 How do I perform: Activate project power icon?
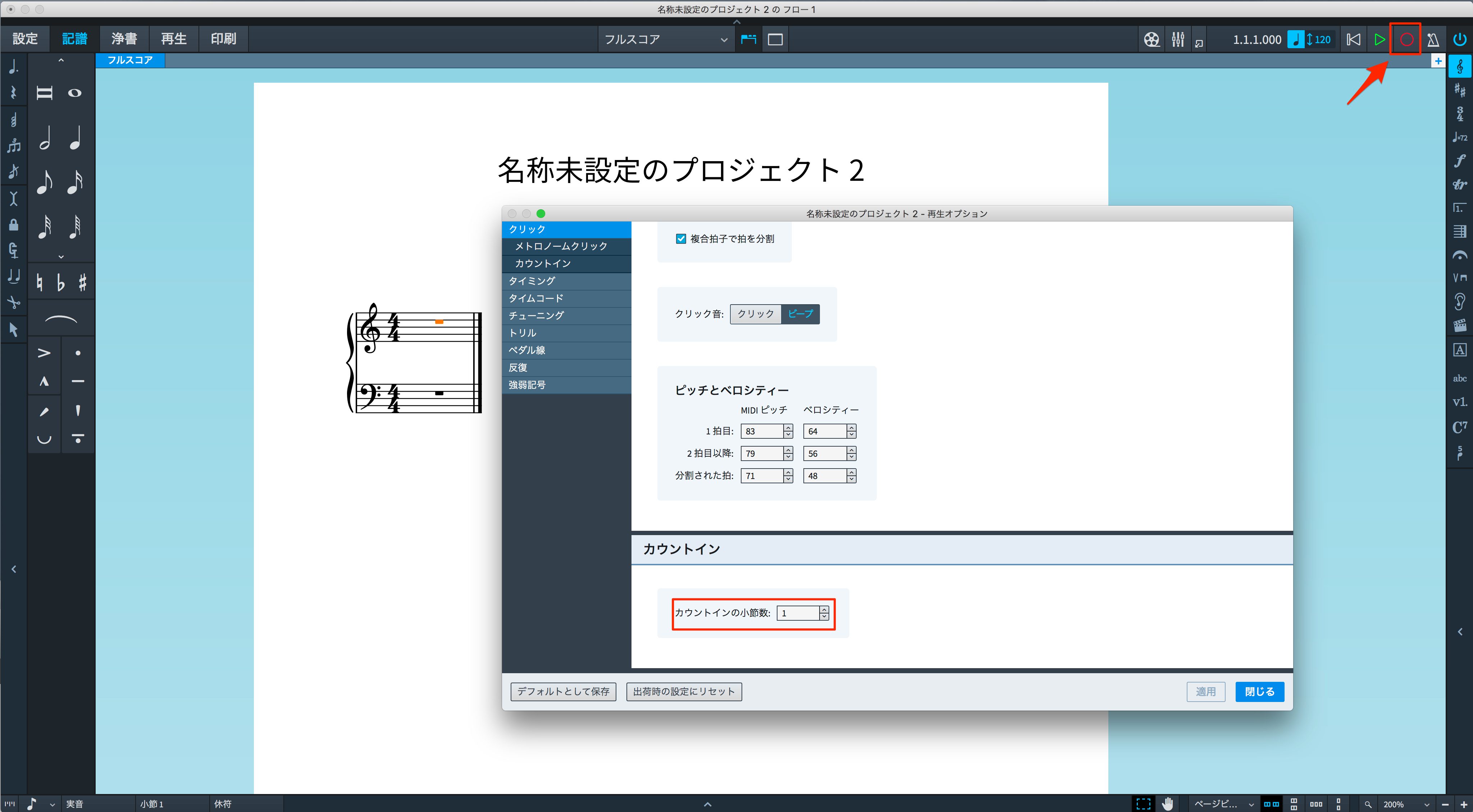[1460, 40]
